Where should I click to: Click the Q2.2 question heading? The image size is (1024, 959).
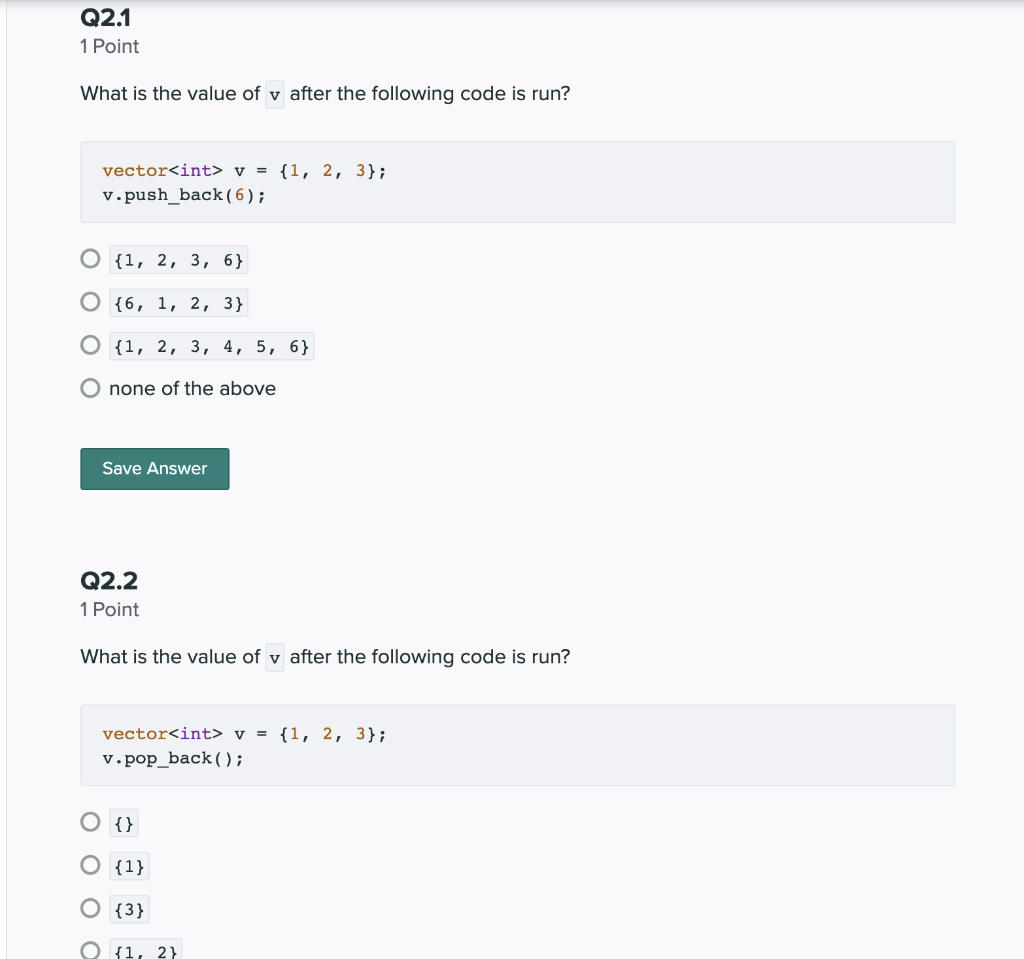(109, 581)
